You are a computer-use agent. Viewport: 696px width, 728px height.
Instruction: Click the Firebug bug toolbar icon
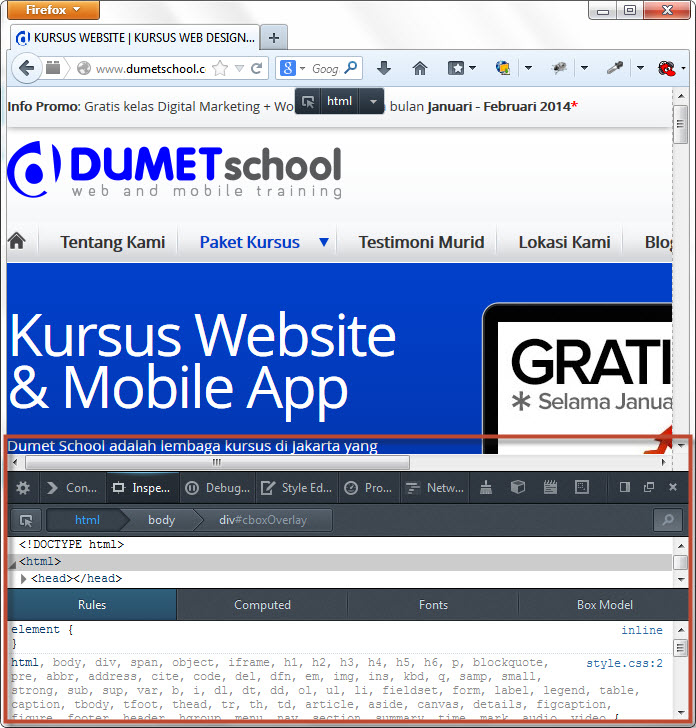559,68
